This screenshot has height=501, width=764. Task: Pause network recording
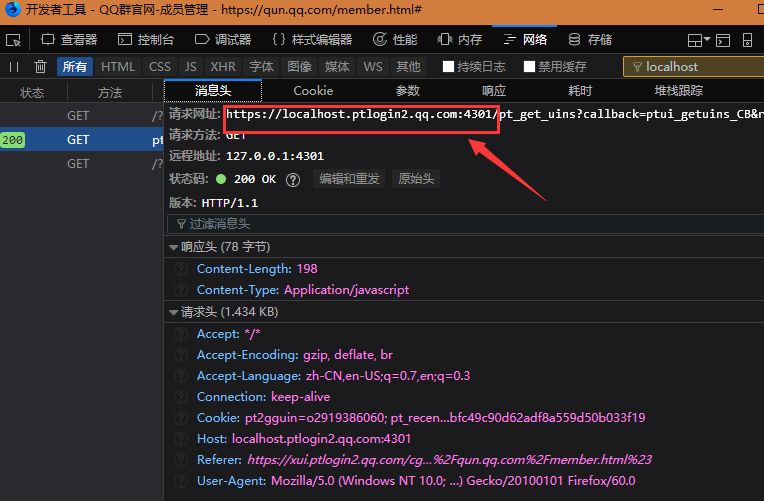[14, 67]
